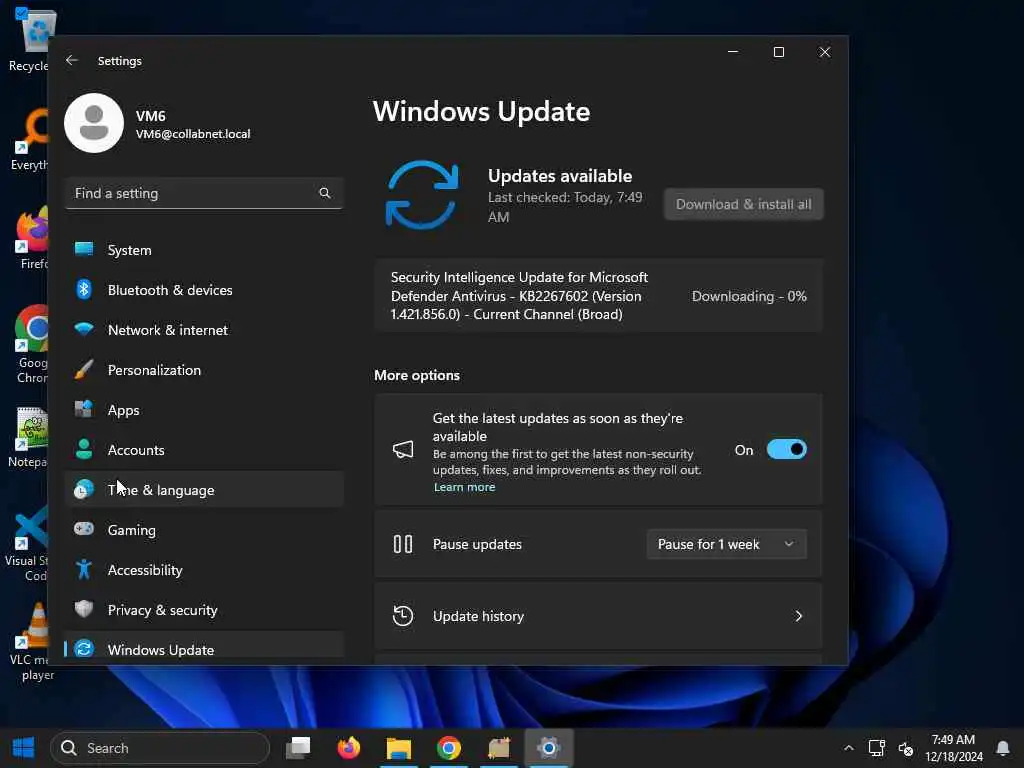Click the Network wifi icon in sidebar
Image resolution: width=1024 pixels, height=768 pixels.
click(84, 328)
